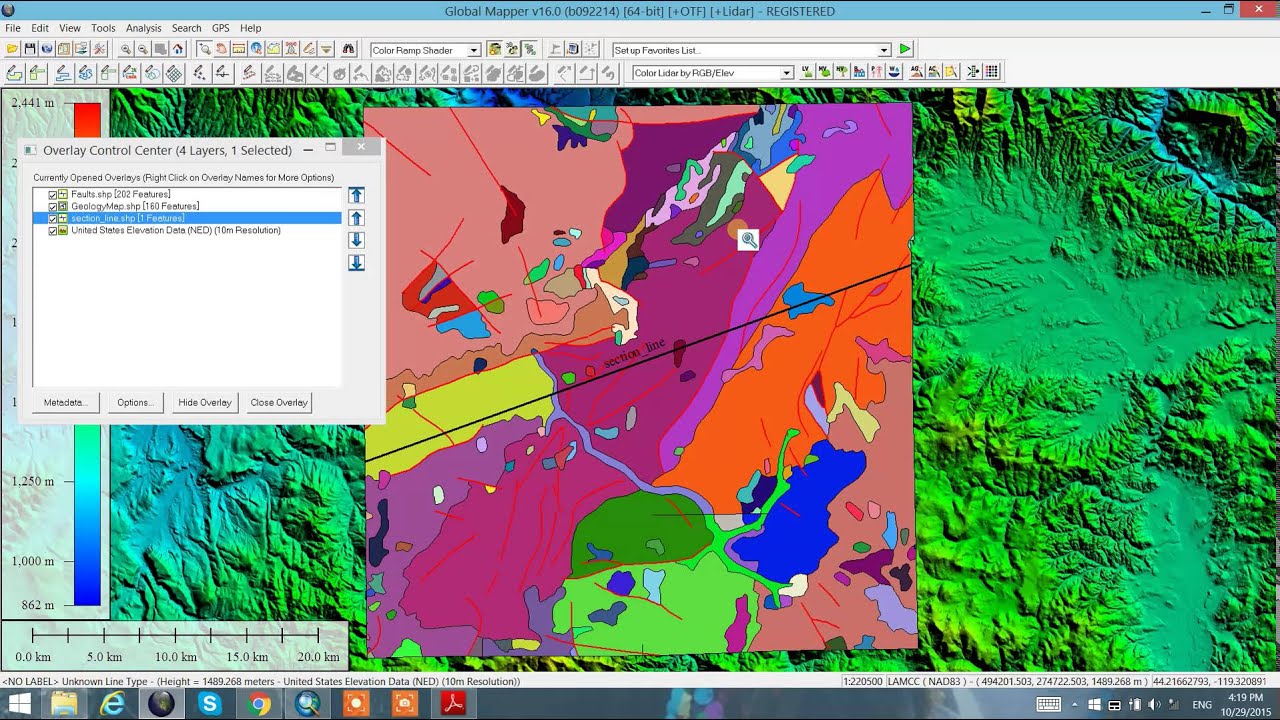Click the Save workspace floppy disk icon

pos(30,49)
